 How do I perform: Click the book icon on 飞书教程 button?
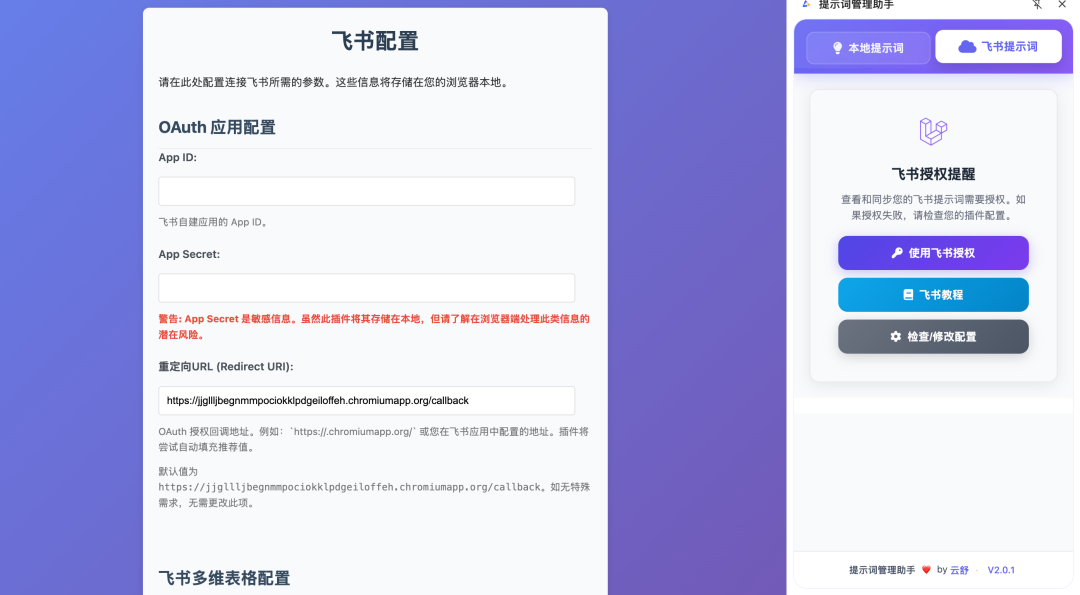coord(908,294)
